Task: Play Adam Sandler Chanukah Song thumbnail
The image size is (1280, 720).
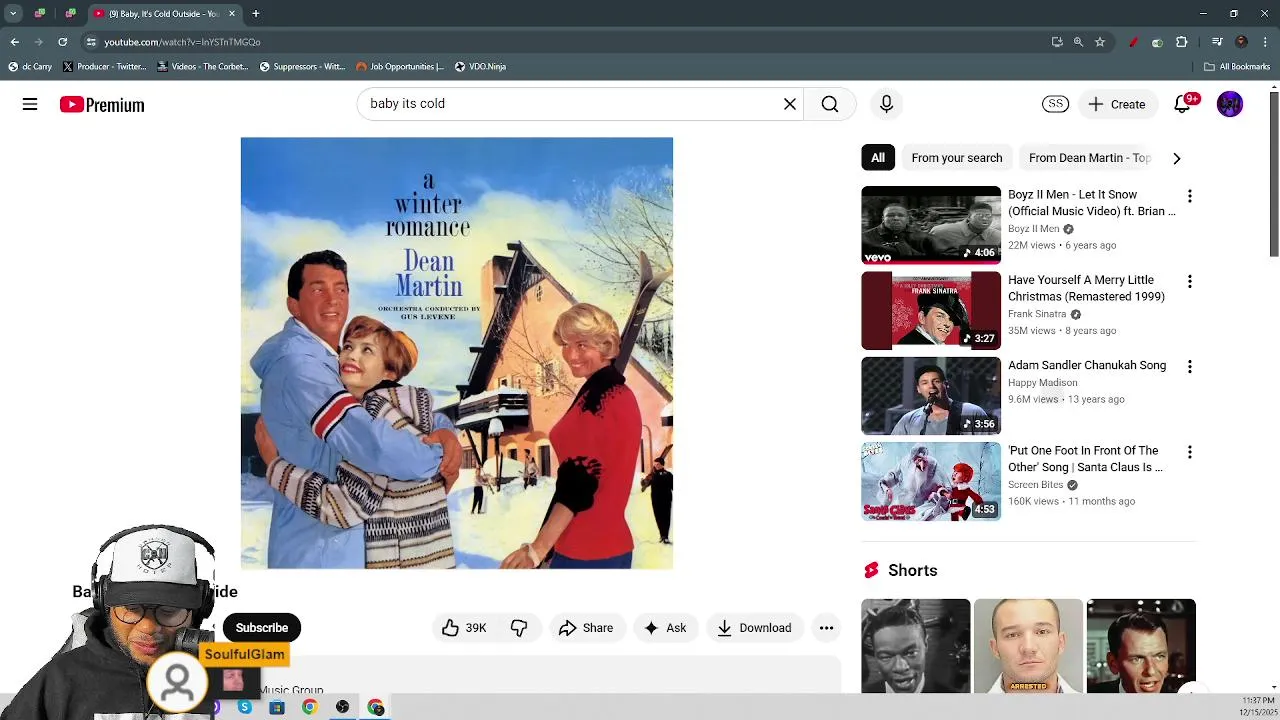Action: (931, 396)
